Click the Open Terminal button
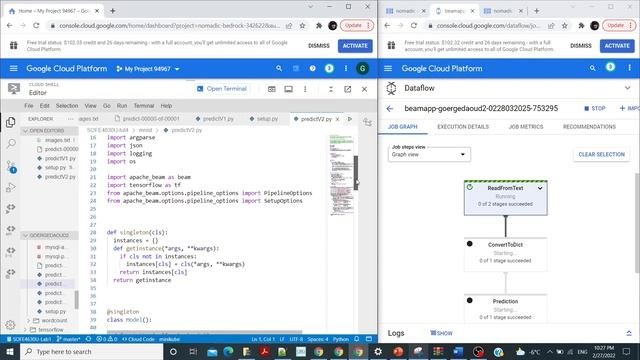Image resolution: width=640 pixels, height=360 pixels. [x=222, y=89]
